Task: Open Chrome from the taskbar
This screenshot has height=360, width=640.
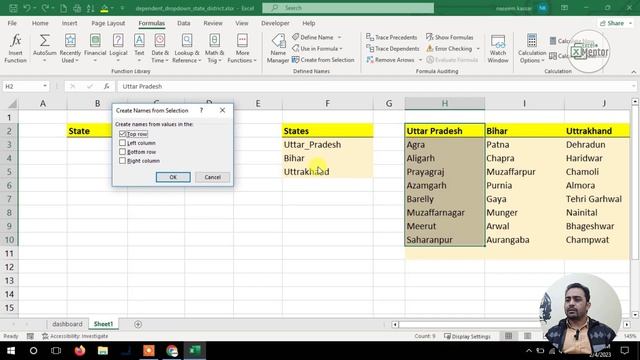Action: (172, 351)
